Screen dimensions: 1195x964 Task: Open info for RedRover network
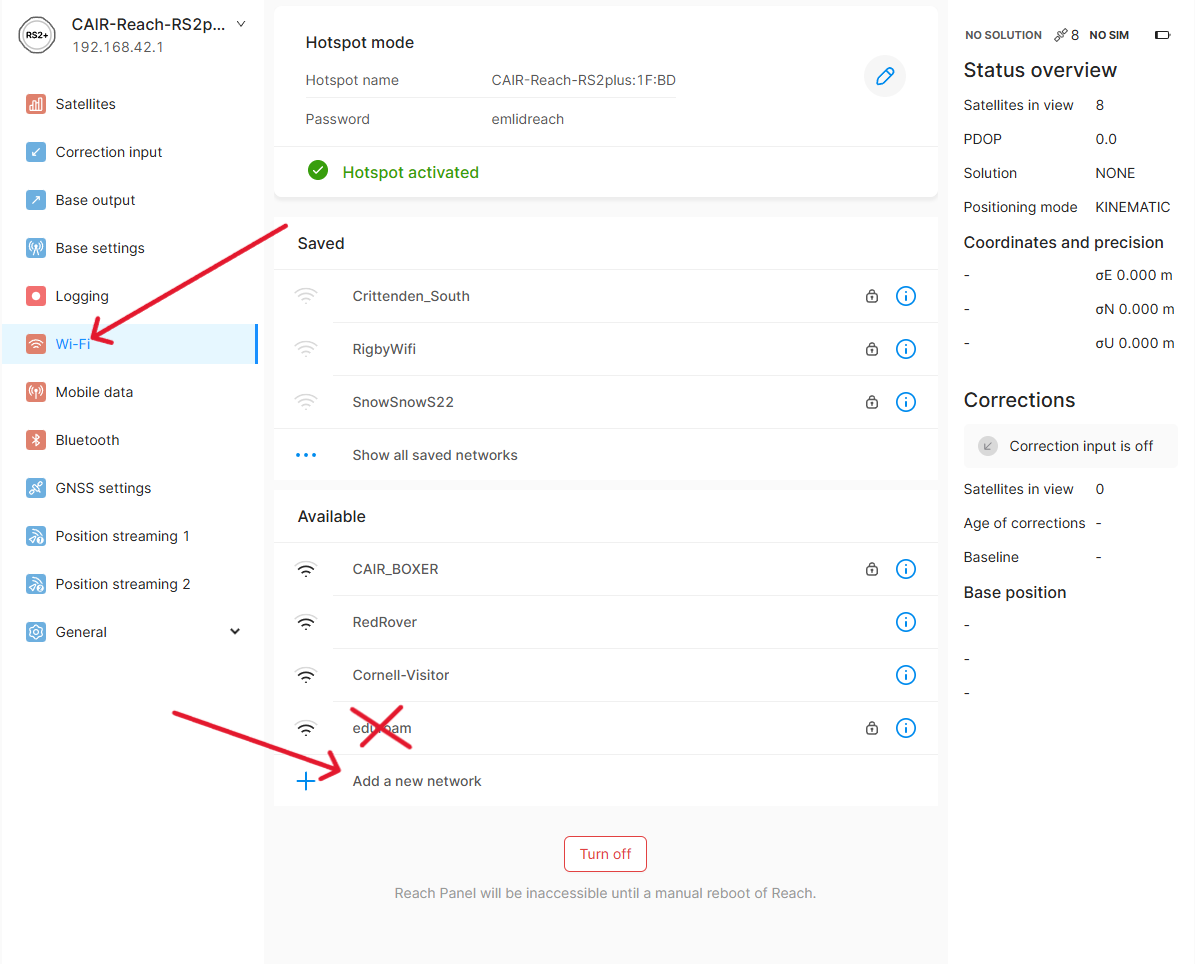(x=905, y=623)
